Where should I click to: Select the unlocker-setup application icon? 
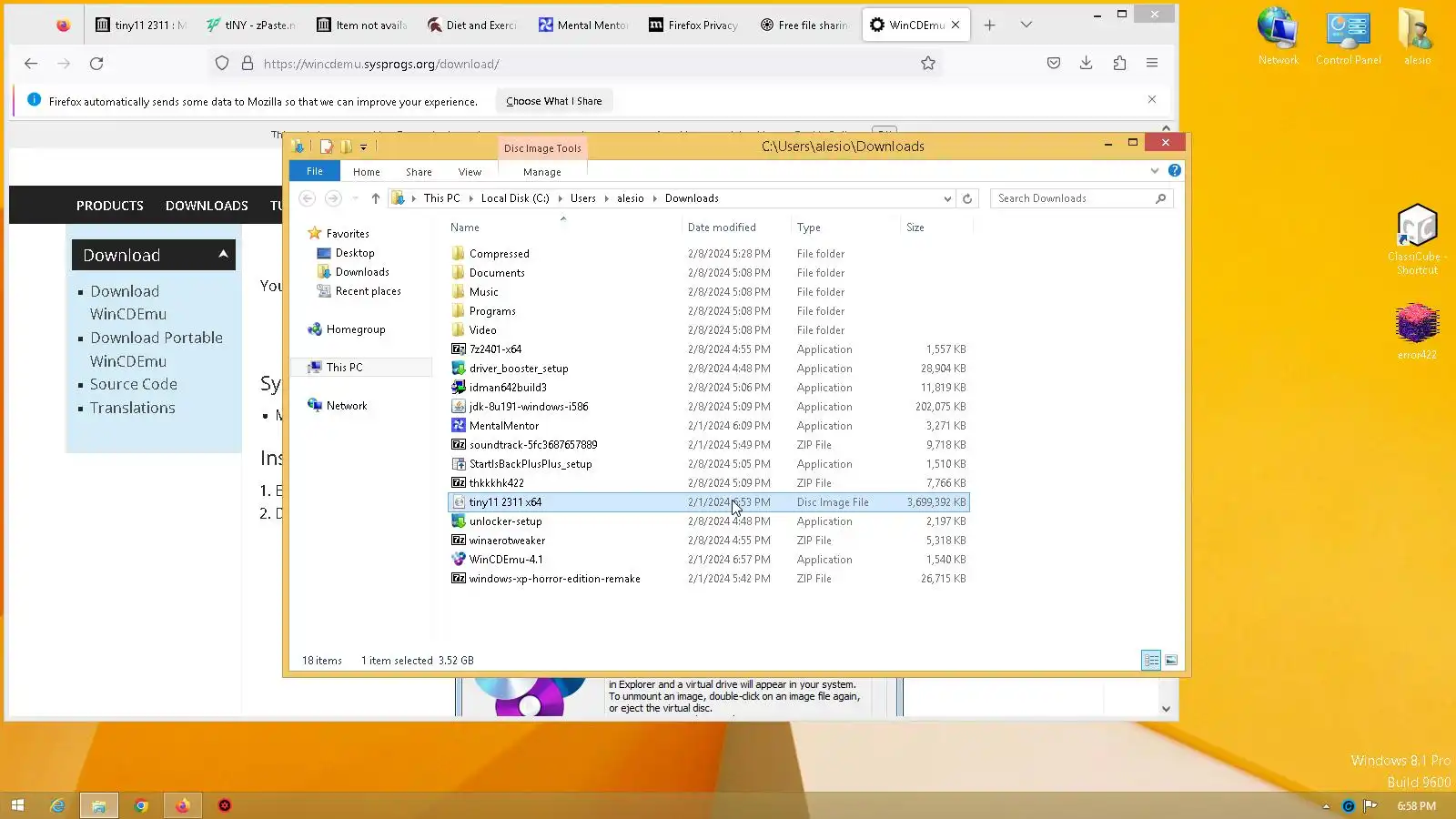459,521
